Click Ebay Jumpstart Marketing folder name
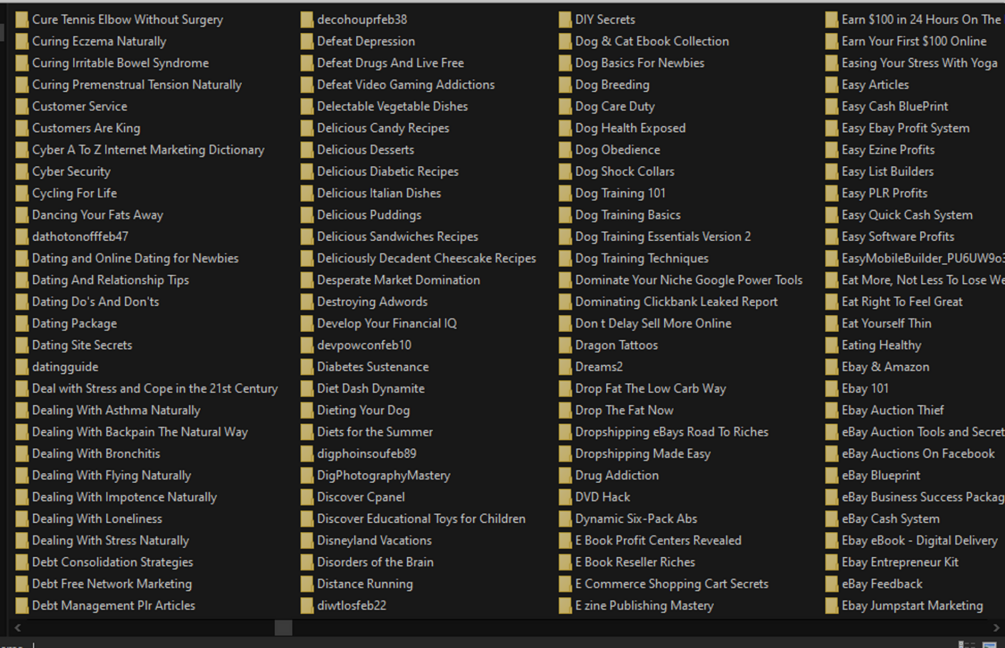 (x=912, y=606)
